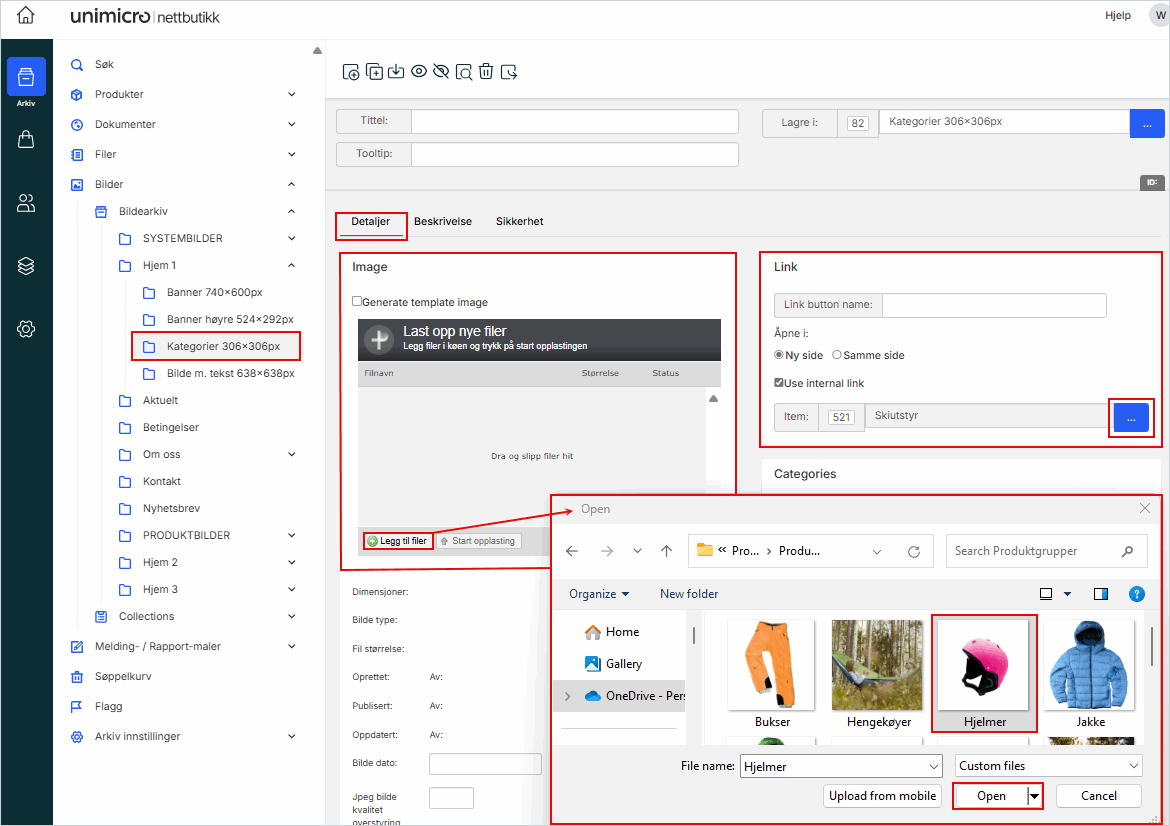Screen dimensions: 1170x826
Task: Click the trash delete icon in toolbar
Action: click(x=486, y=71)
